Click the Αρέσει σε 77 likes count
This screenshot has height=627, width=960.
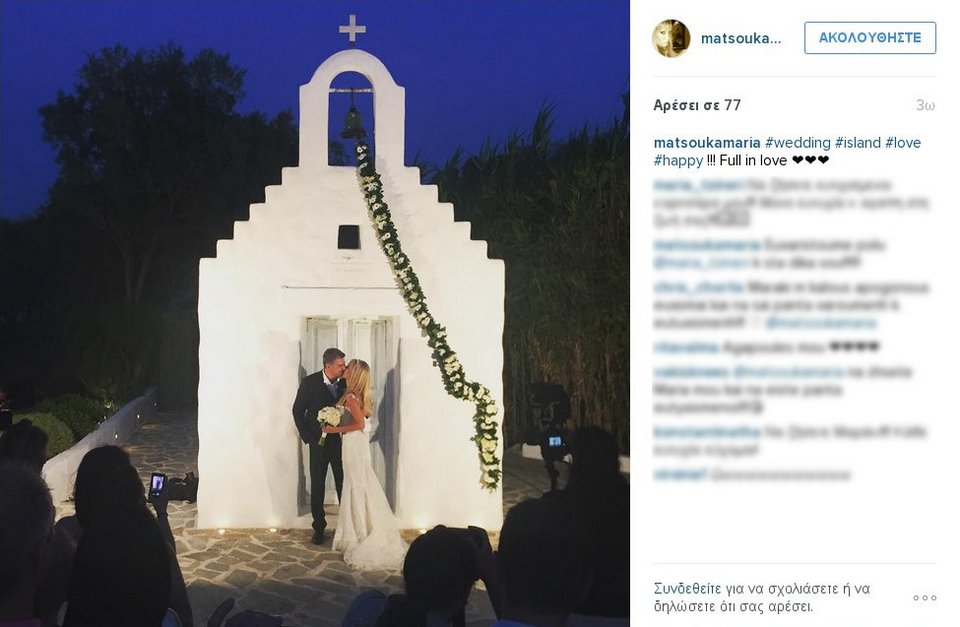click(697, 105)
